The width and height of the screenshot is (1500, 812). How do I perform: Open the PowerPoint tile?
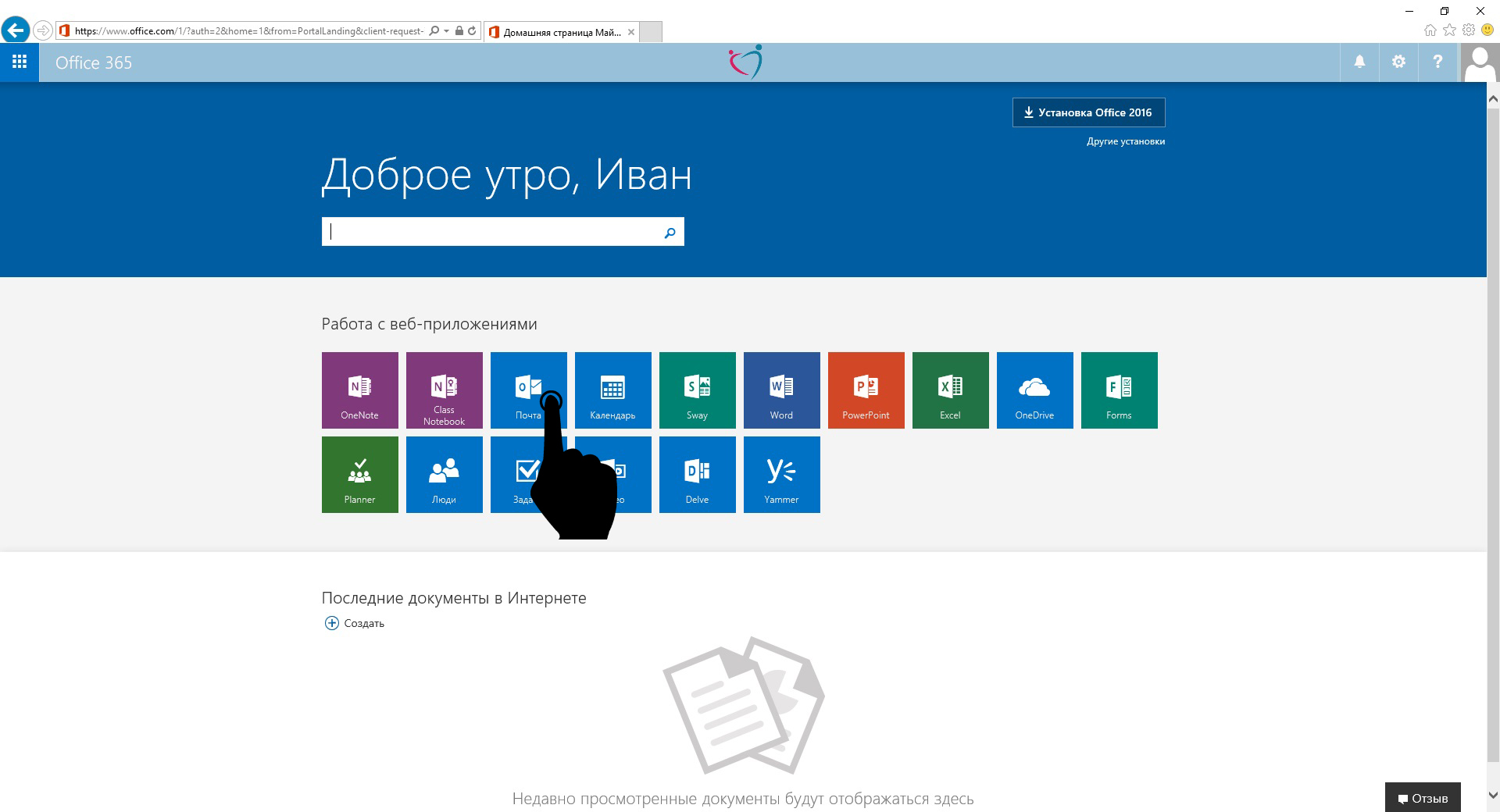[x=866, y=390]
